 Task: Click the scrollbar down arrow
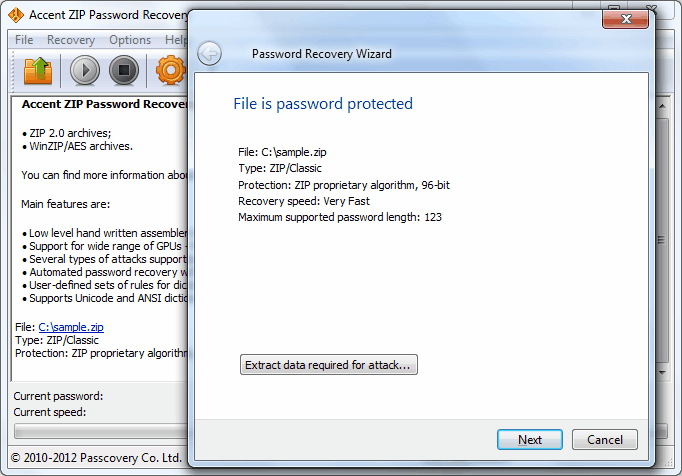(x=662, y=372)
